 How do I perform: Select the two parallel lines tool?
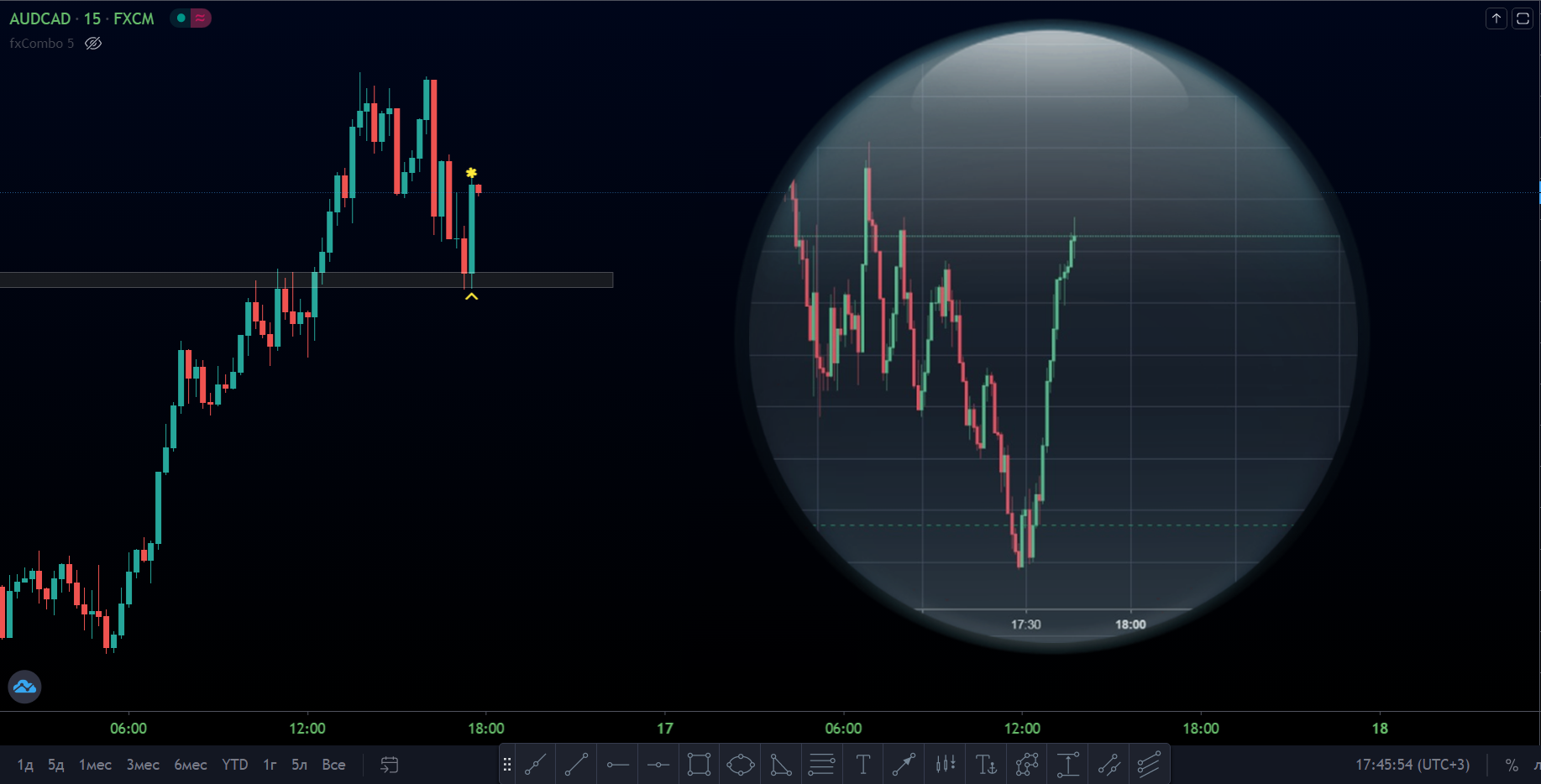tap(1109, 765)
